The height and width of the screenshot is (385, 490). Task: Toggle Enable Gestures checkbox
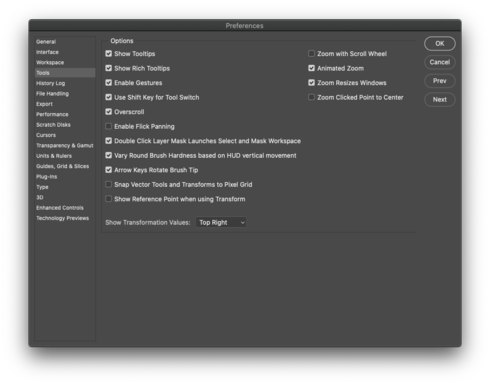(x=109, y=83)
